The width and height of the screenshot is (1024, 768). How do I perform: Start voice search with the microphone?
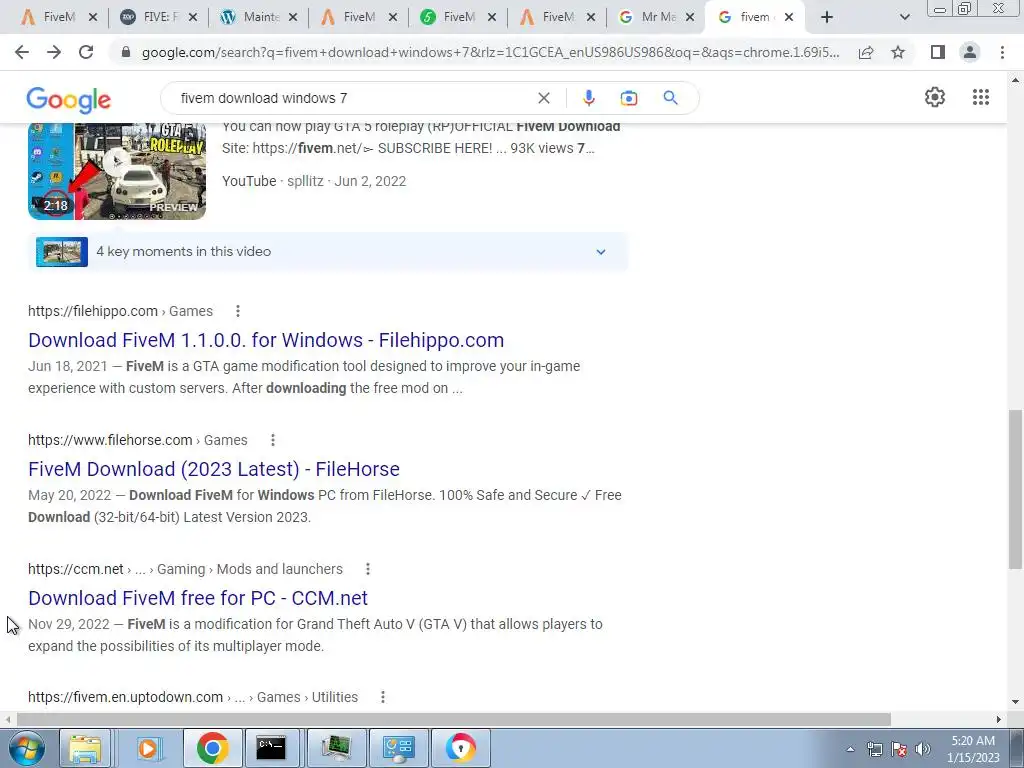[588, 98]
